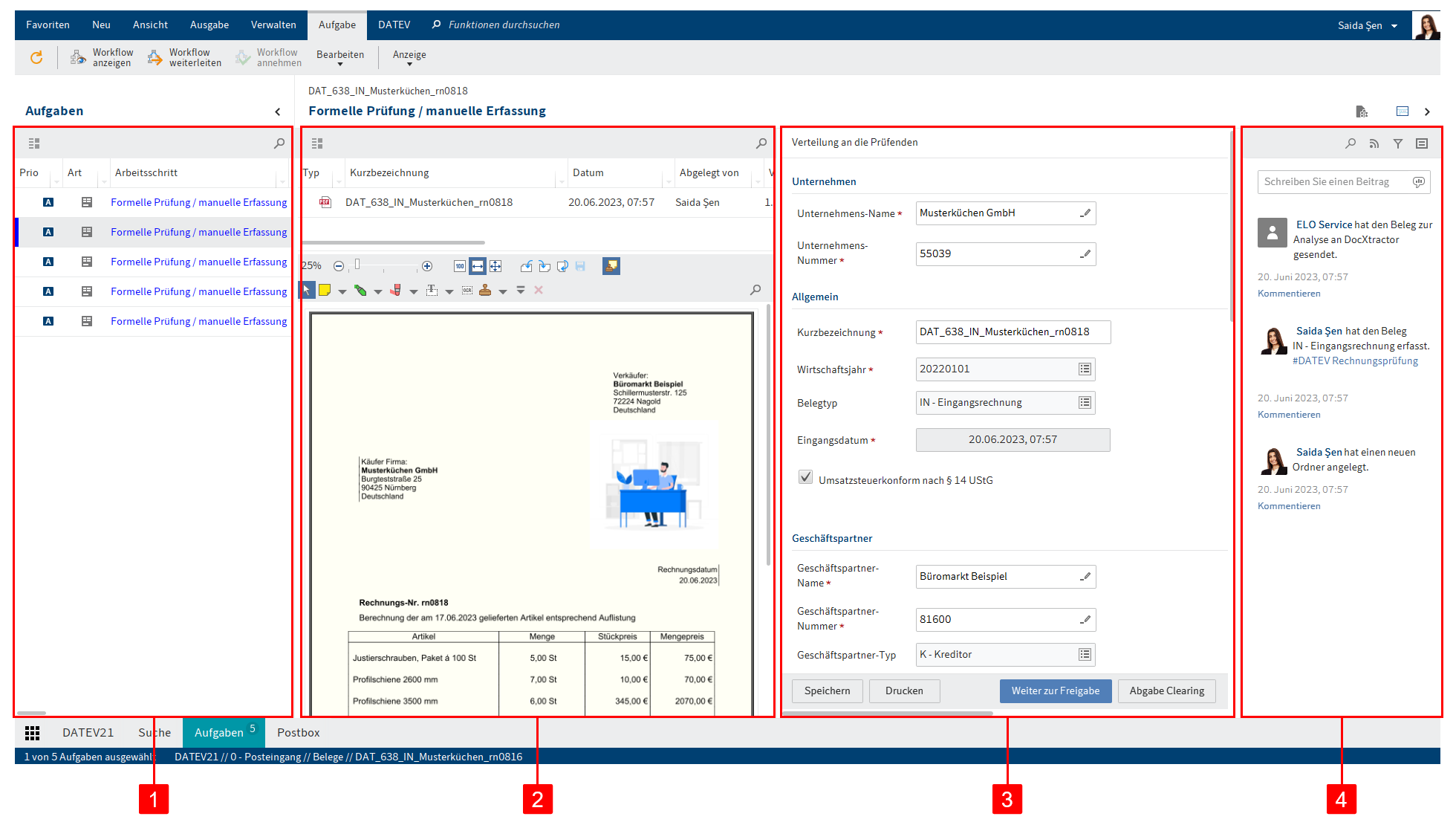Click the Unternehmens-Name input field

click(x=1006, y=213)
